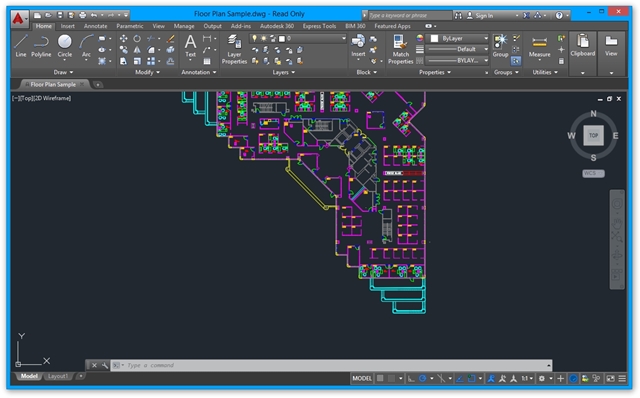640x398 pixels.
Task: Open the layer selection dropdown
Action: [x=298, y=38]
